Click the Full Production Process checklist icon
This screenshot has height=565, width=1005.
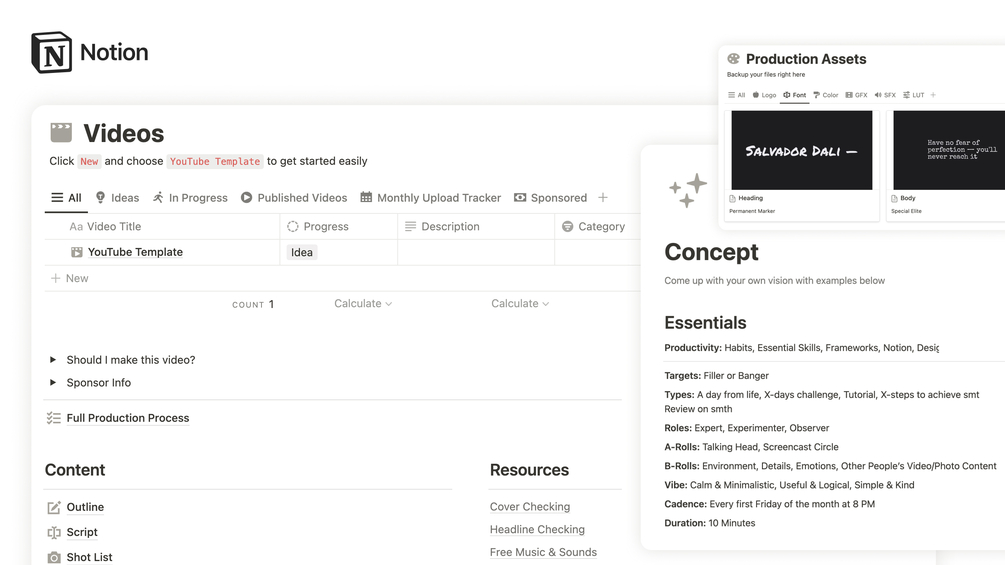(x=53, y=418)
